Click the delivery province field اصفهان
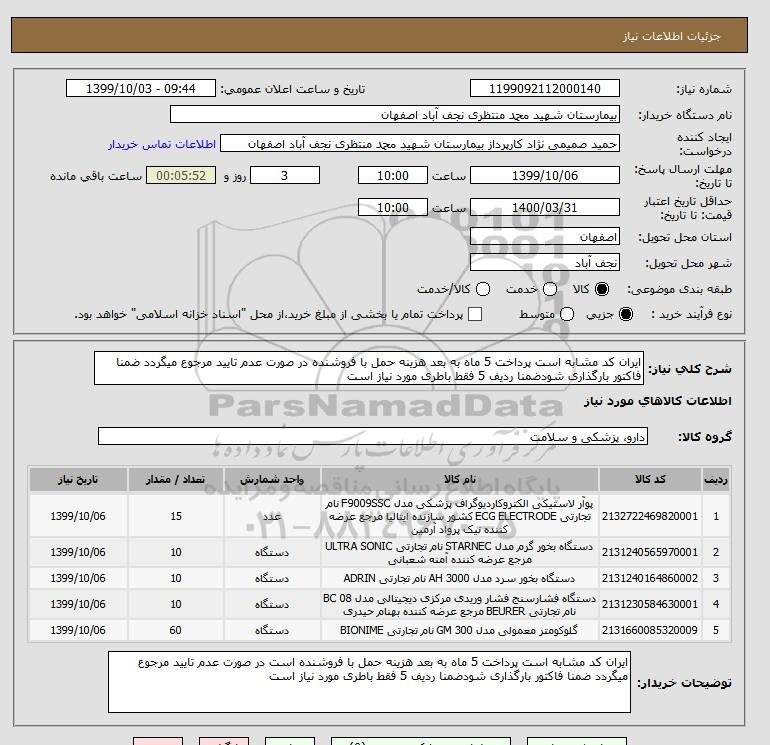Image resolution: width=770 pixels, height=745 pixels. [545, 237]
